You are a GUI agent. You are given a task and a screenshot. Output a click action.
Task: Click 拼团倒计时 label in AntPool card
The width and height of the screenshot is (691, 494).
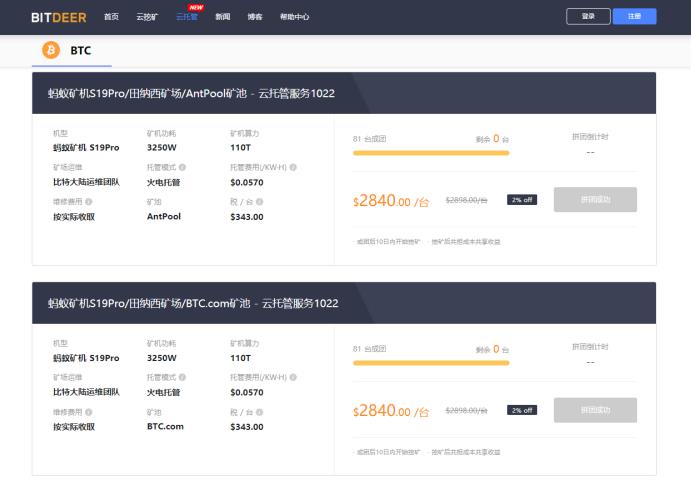pos(590,137)
